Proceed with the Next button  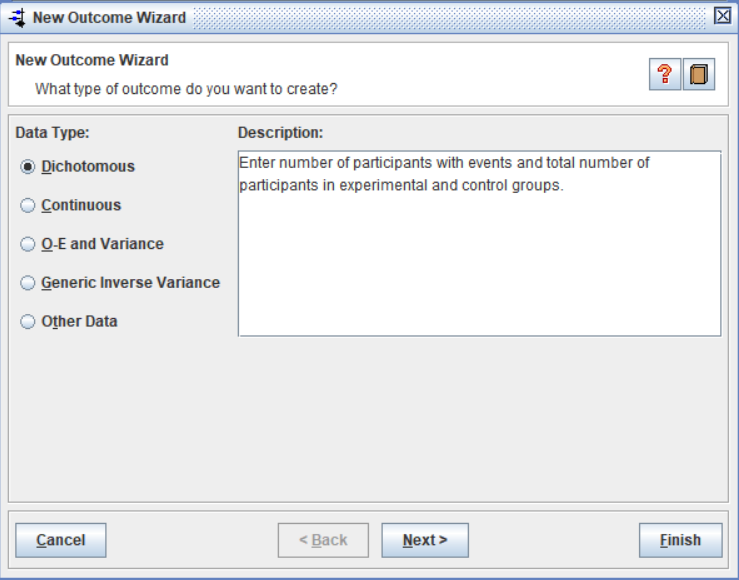[x=425, y=540]
